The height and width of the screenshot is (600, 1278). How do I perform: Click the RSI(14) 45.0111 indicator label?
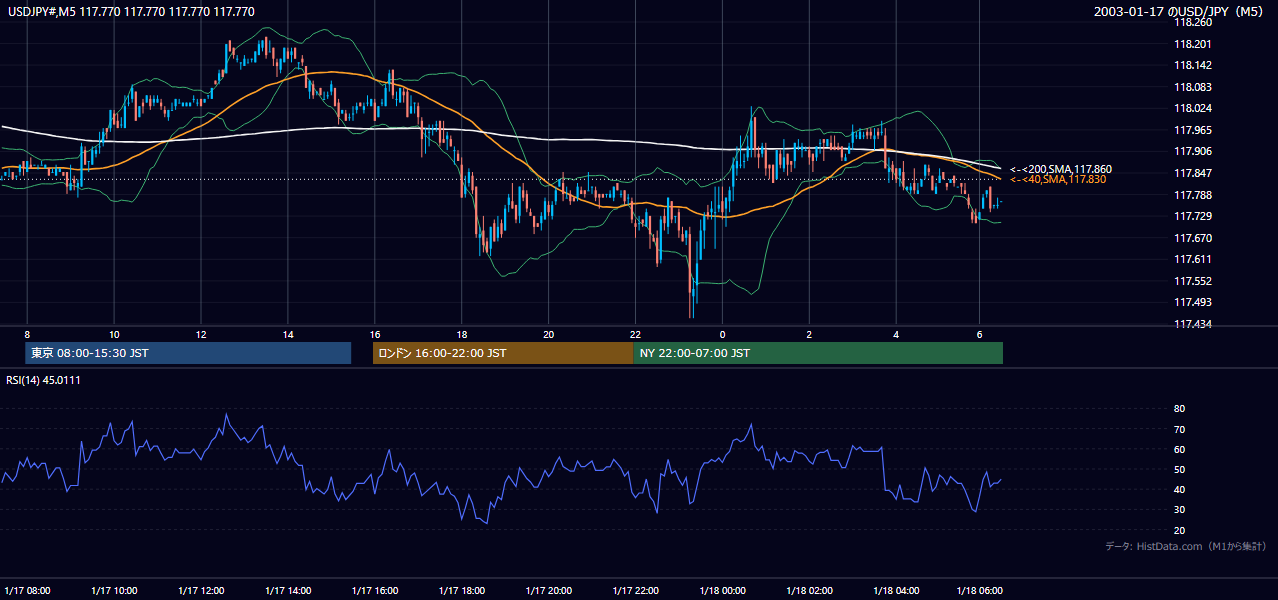[x=44, y=380]
